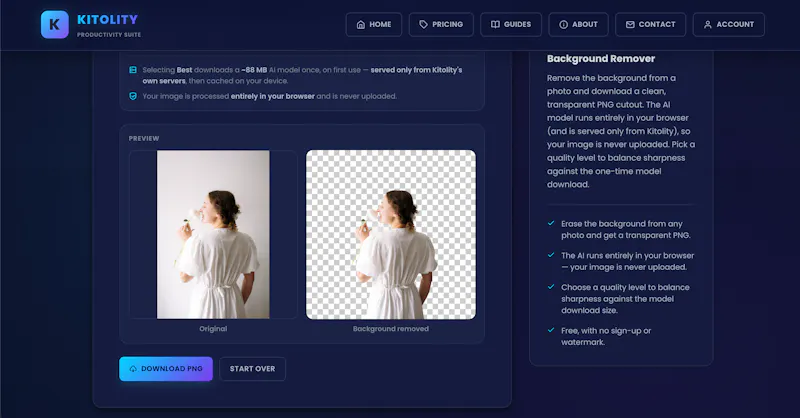Click the tag icon in Pricing
The width and height of the screenshot is (800, 418).
(x=423, y=24)
